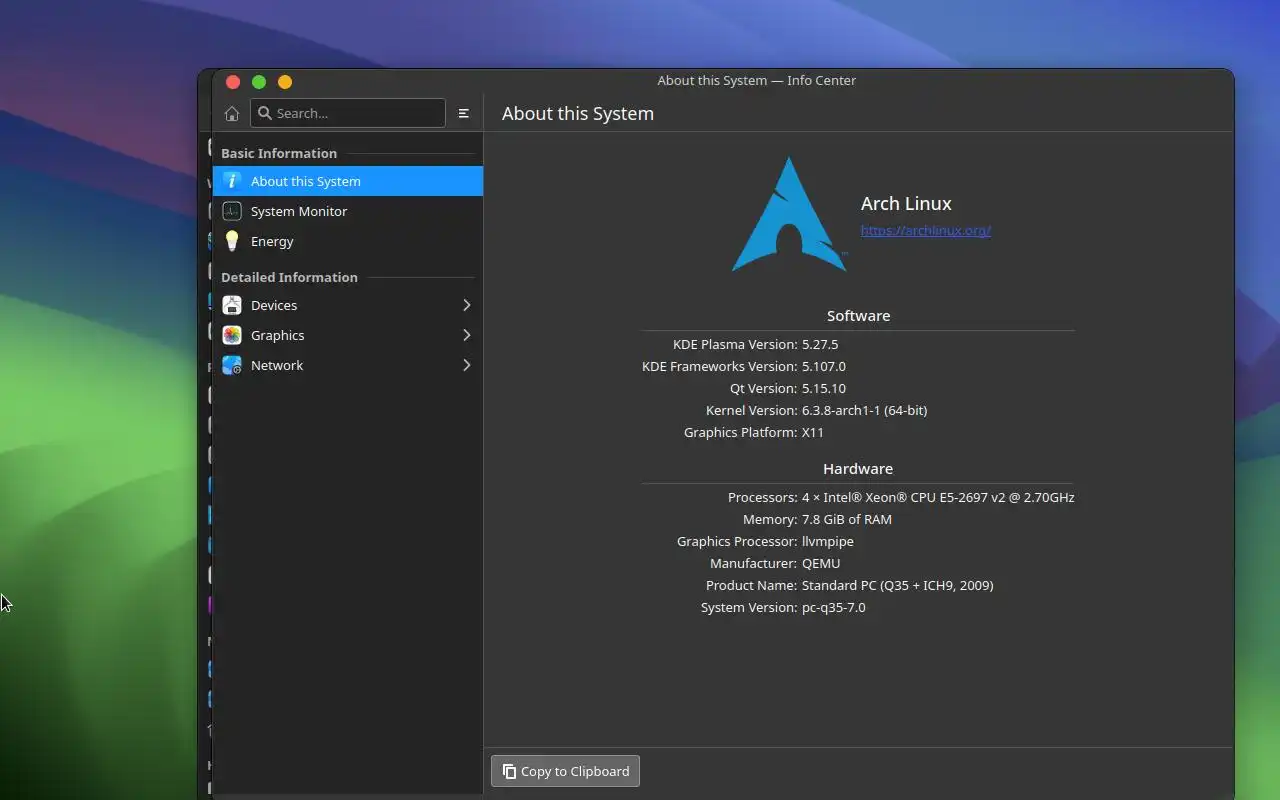Click Manufacturer value QEMU
Viewport: 1280px width, 800px height.
click(821, 563)
